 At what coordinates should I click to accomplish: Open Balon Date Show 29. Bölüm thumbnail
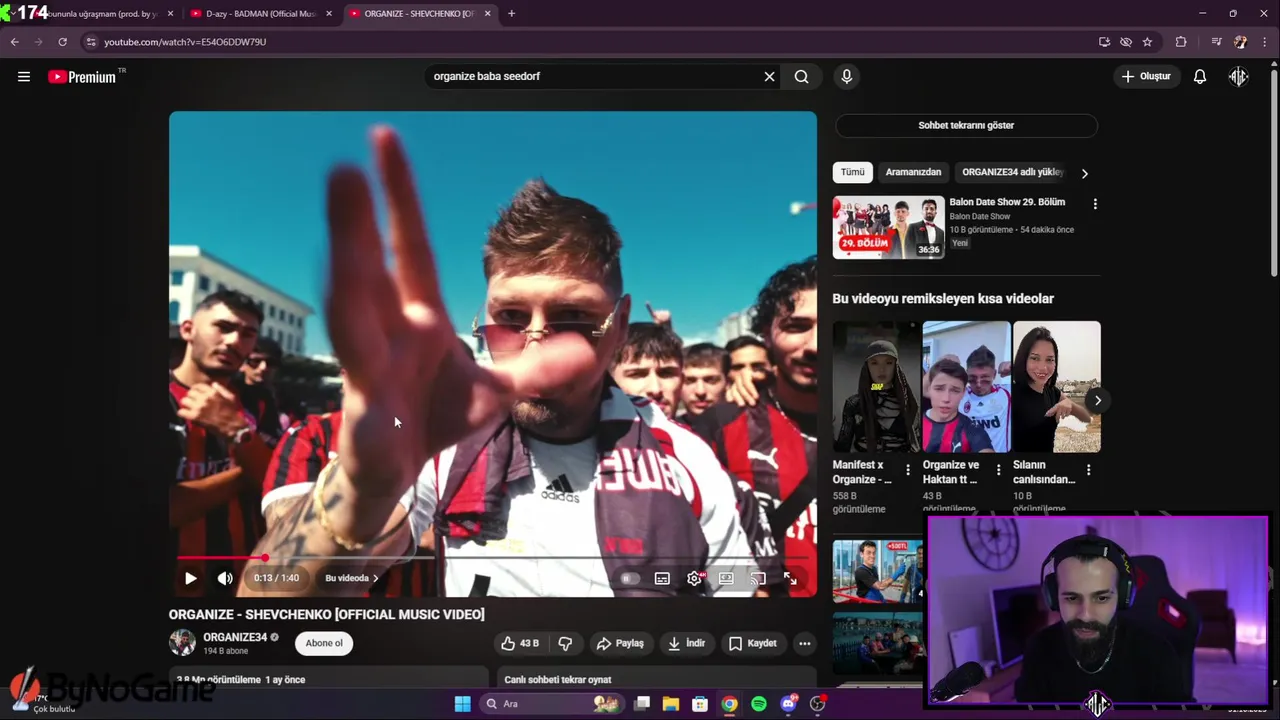point(888,227)
